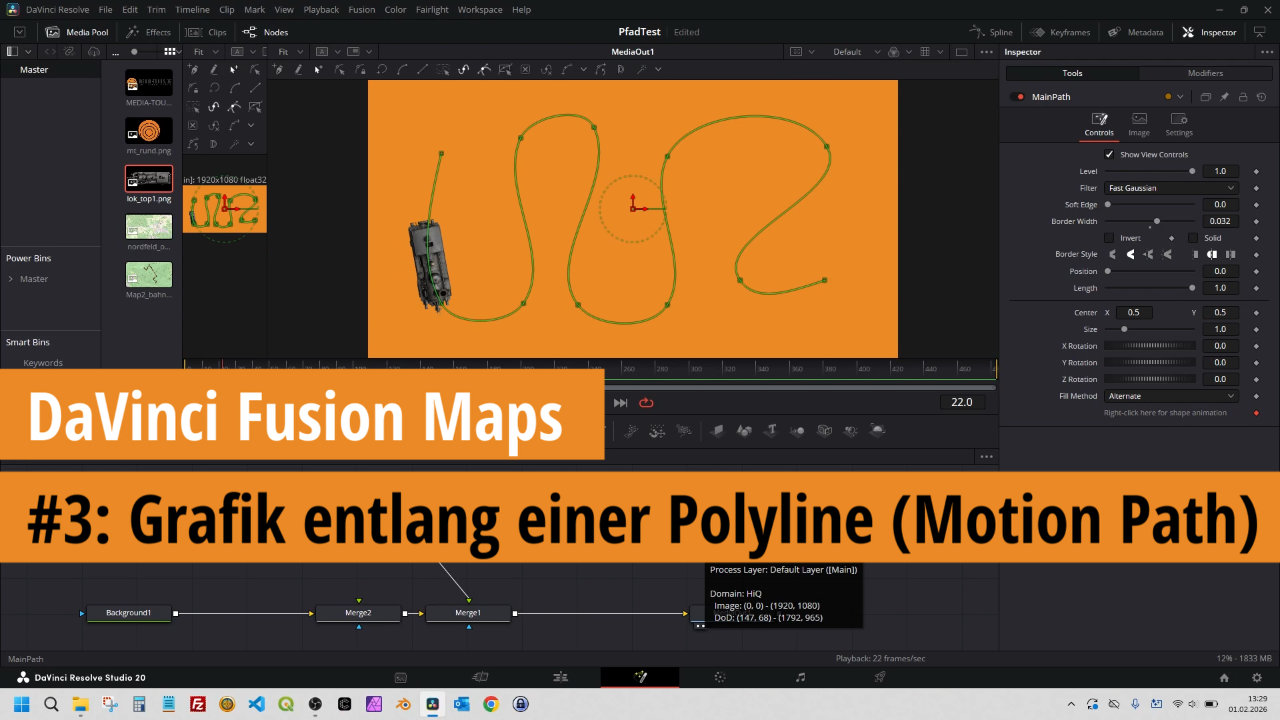This screenshot has width=1280, height=720.
Task: Select the lok_top1.png media thumbnail
Action: tap(148, 179)
